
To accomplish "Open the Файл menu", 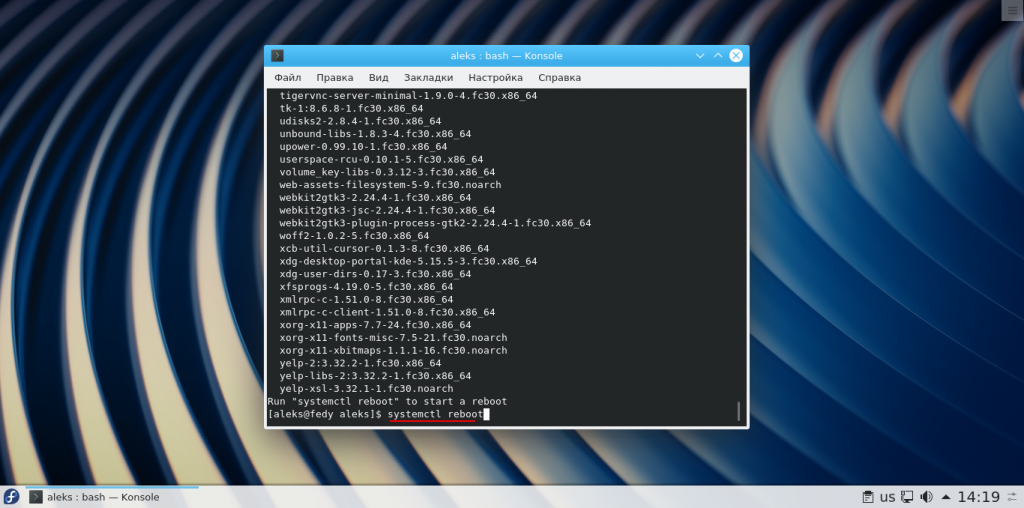I will pyautogui.click(x=288, y=77).
